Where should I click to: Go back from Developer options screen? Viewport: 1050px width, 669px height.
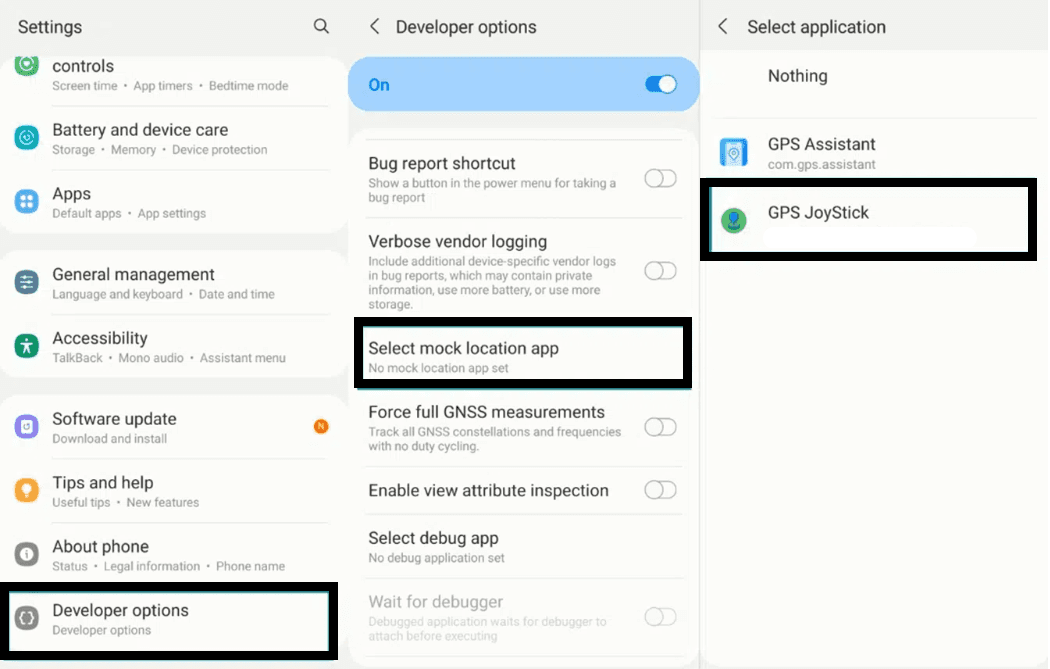pyautogui.click(x=375, y=27)
